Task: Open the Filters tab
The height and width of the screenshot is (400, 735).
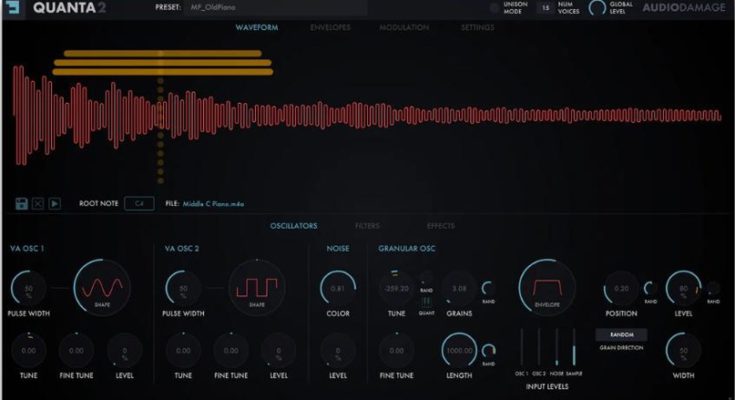Action: 368,226
